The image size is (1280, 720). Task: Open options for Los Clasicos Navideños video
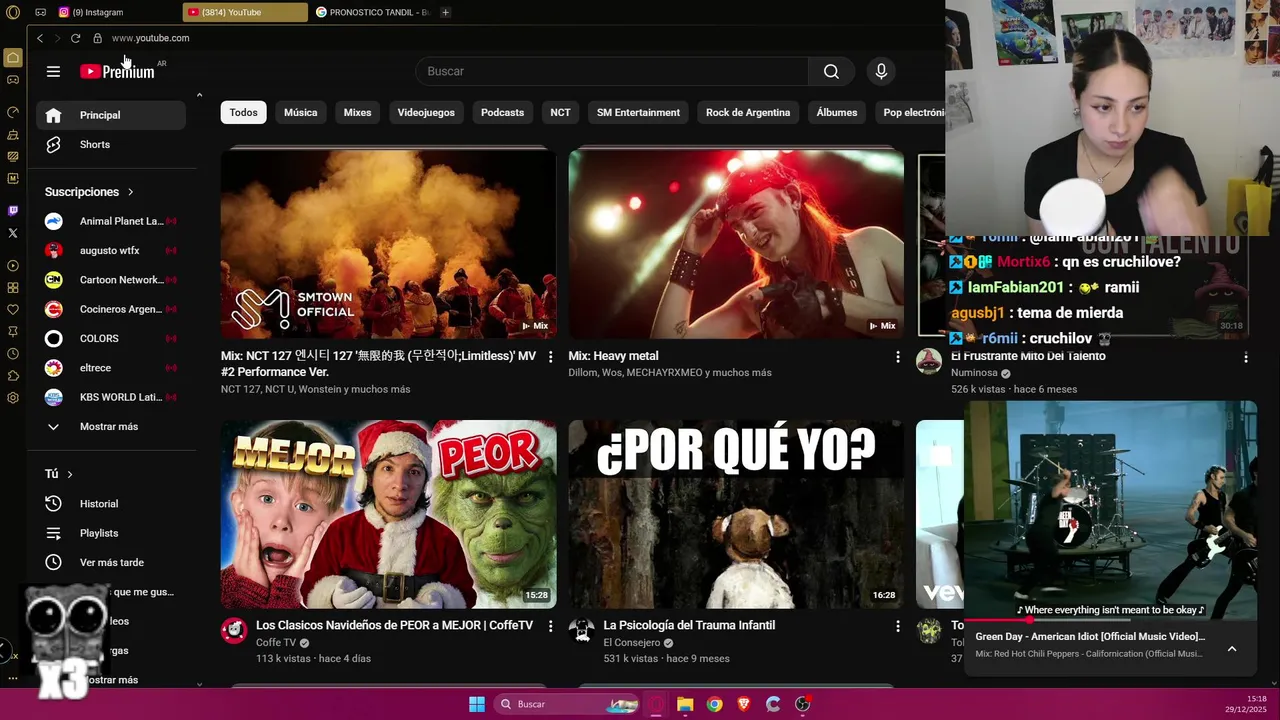coord(550,626)
